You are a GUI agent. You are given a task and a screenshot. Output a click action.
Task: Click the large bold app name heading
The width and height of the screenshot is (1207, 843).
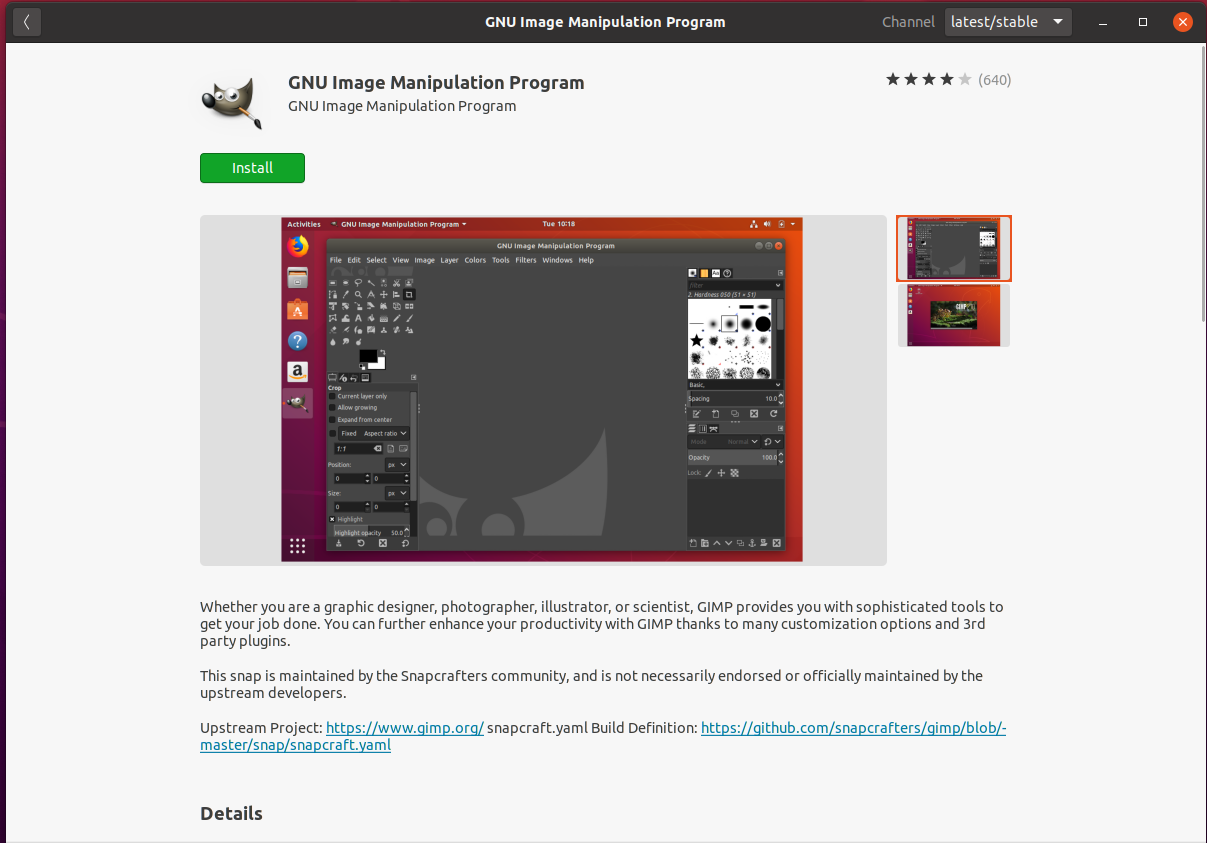click(x=436, y=82)
